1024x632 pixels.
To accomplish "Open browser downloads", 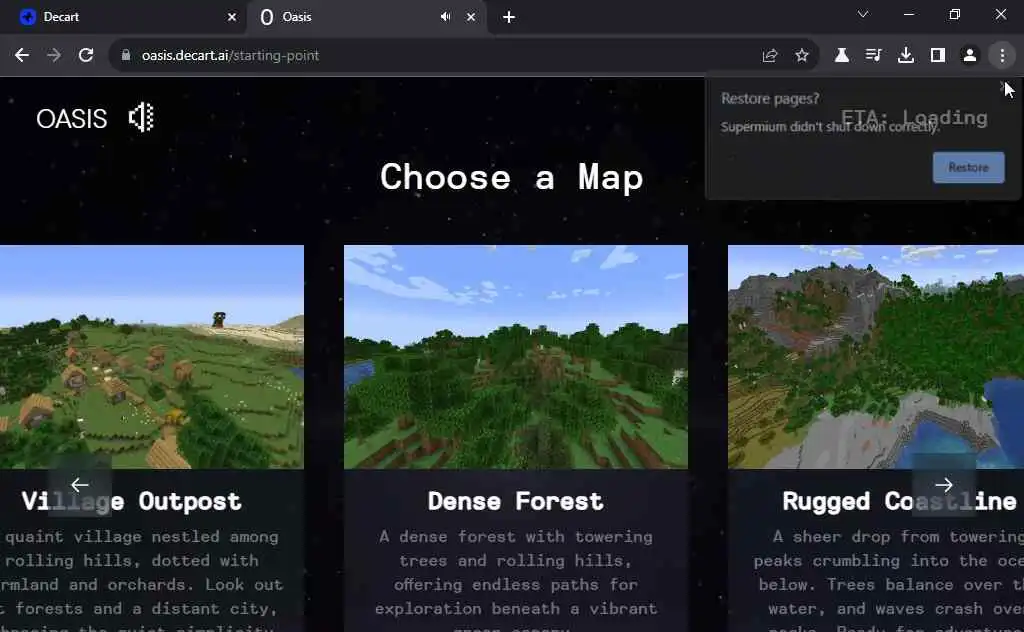I will tap(906, 55).
